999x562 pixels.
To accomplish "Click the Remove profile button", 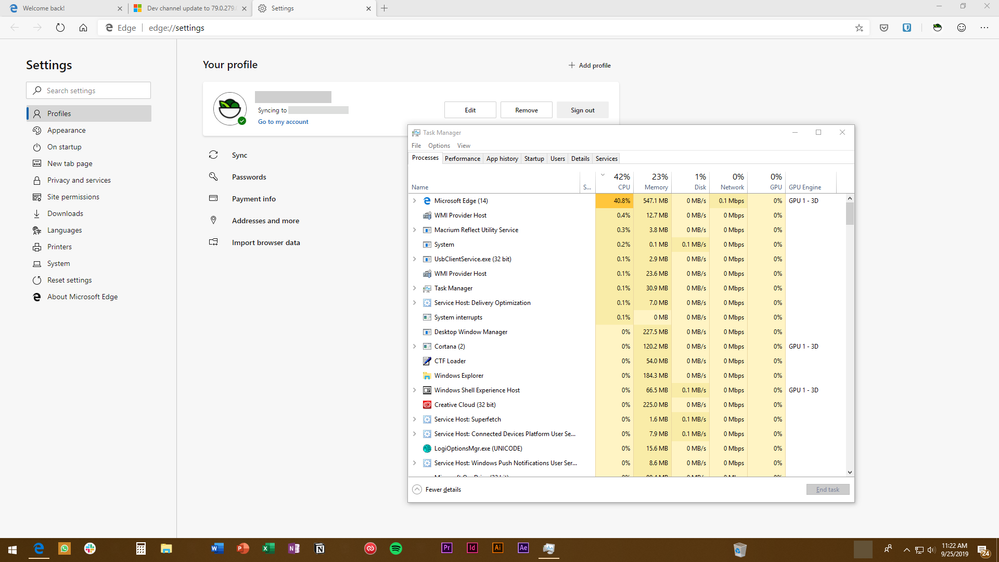I will tap(526, 110).
